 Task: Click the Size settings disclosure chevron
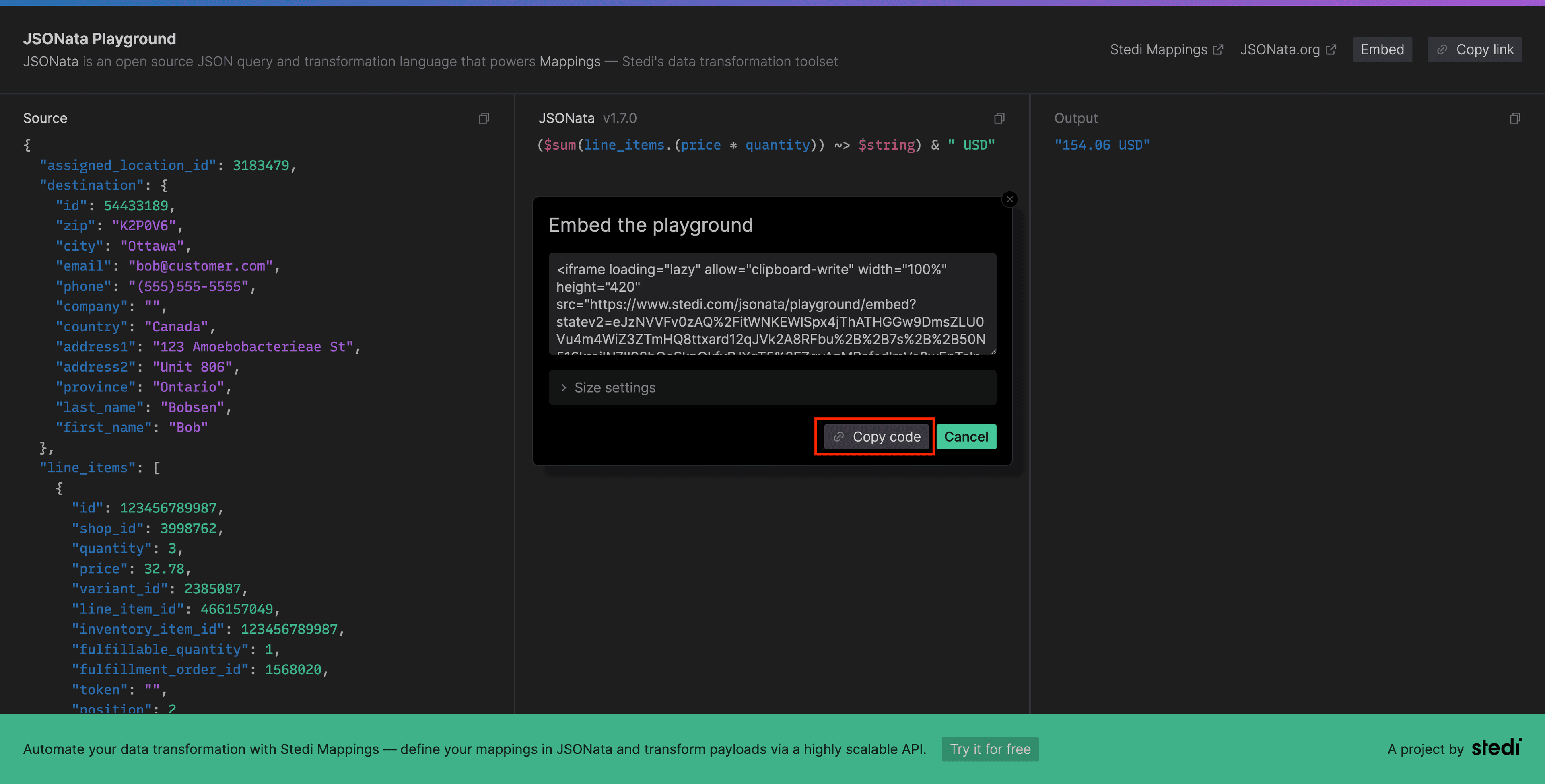563,387
